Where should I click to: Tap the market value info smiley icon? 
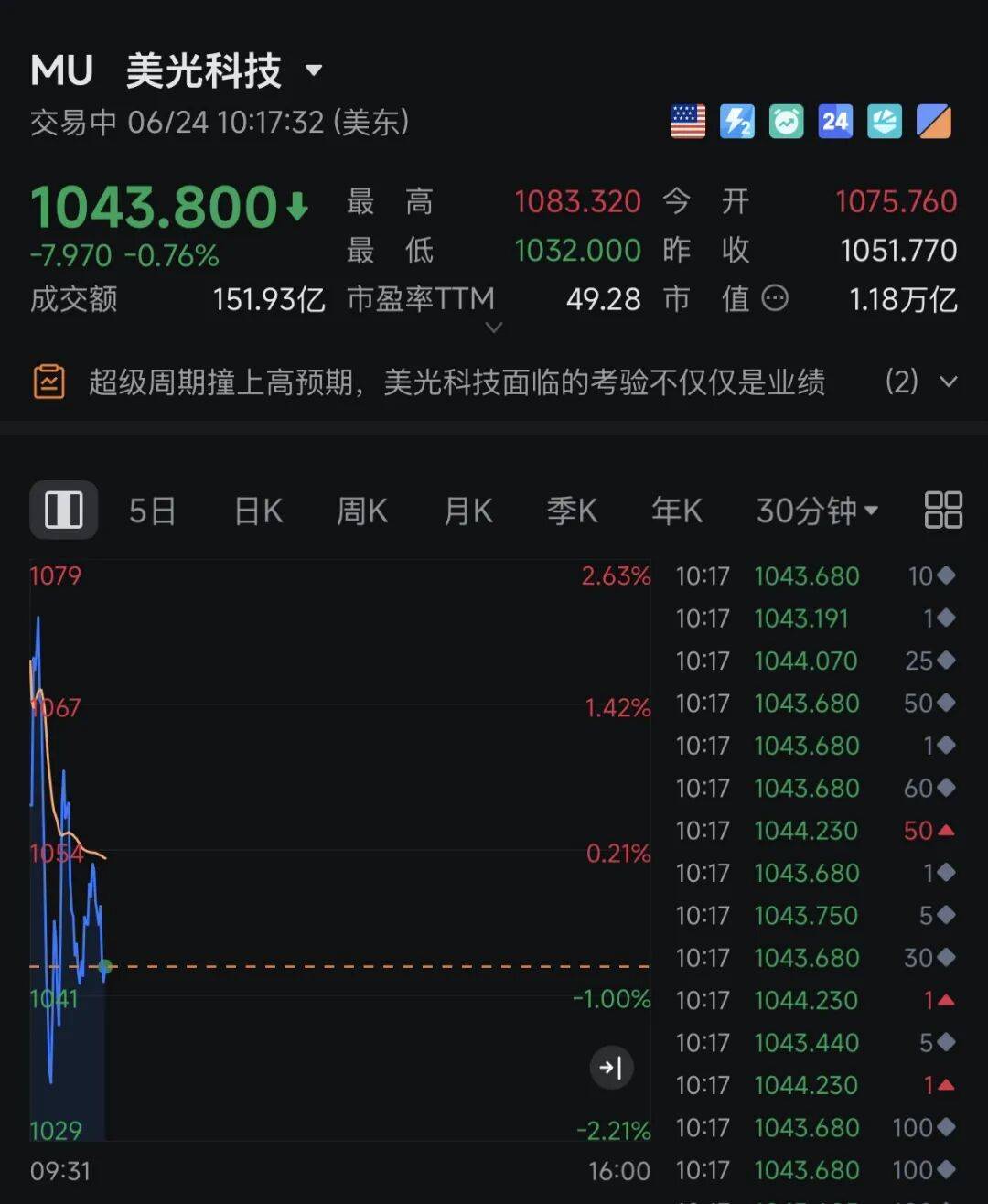[775, 299]
